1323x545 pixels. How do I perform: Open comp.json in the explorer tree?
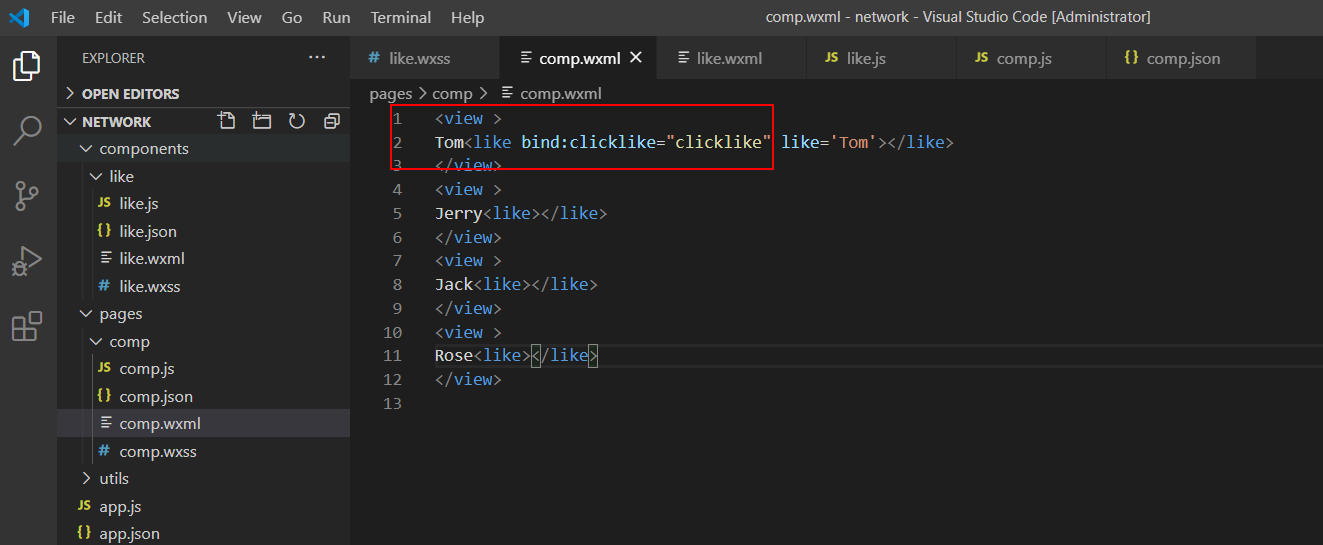[204, 396]
